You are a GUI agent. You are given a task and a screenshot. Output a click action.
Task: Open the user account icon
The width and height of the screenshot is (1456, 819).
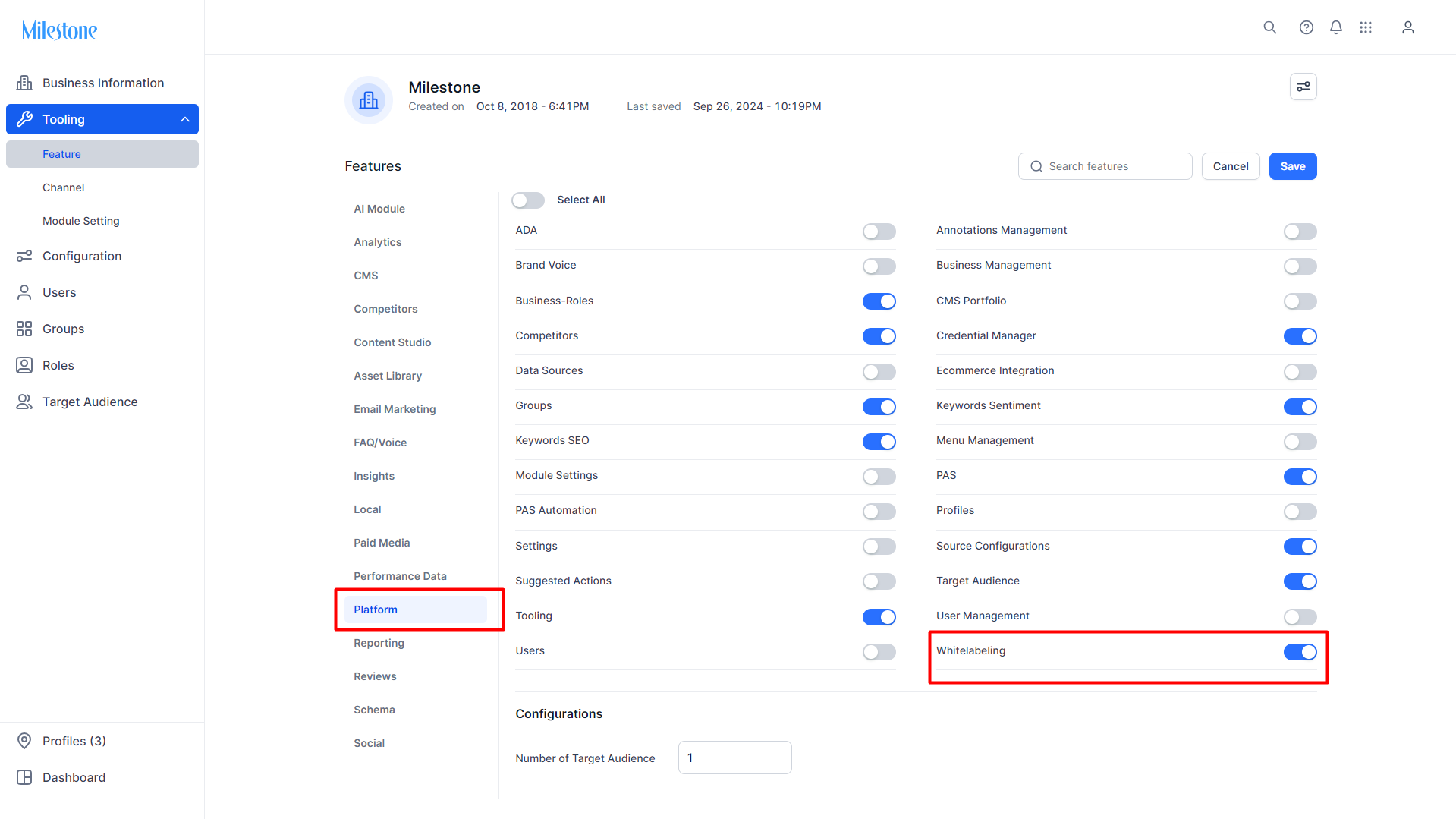[x=1408, y=27]
